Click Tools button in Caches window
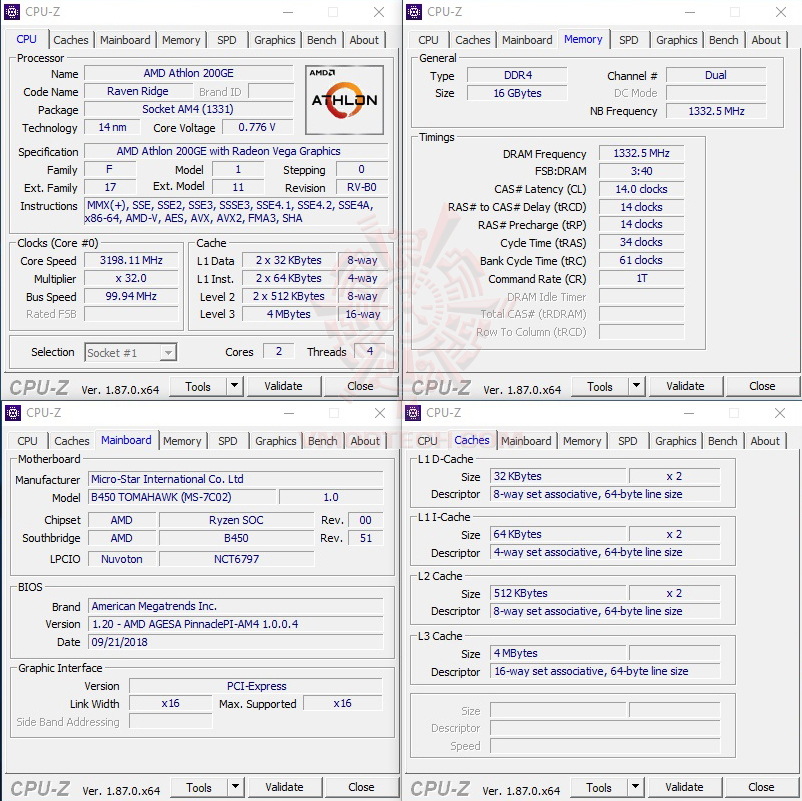Image resolution: width=802 pixels, height=801 pixels. pyautogui.click(x=599, y=787)
